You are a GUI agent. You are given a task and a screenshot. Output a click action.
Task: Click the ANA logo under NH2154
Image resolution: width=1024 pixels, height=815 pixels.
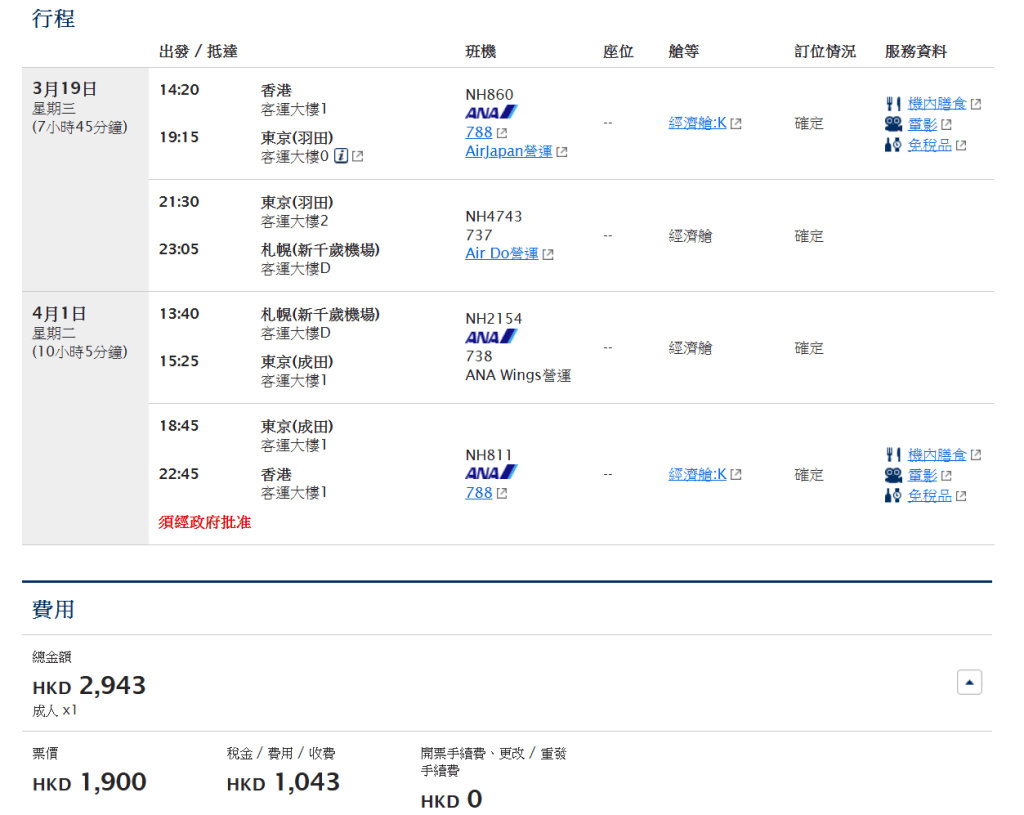[x=491, y=337]
